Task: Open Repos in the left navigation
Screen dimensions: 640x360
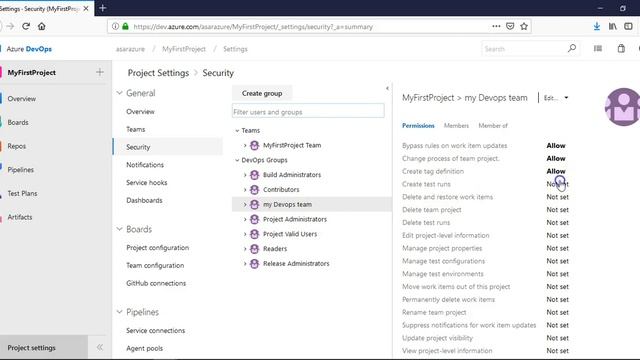Action: point(17,146)
